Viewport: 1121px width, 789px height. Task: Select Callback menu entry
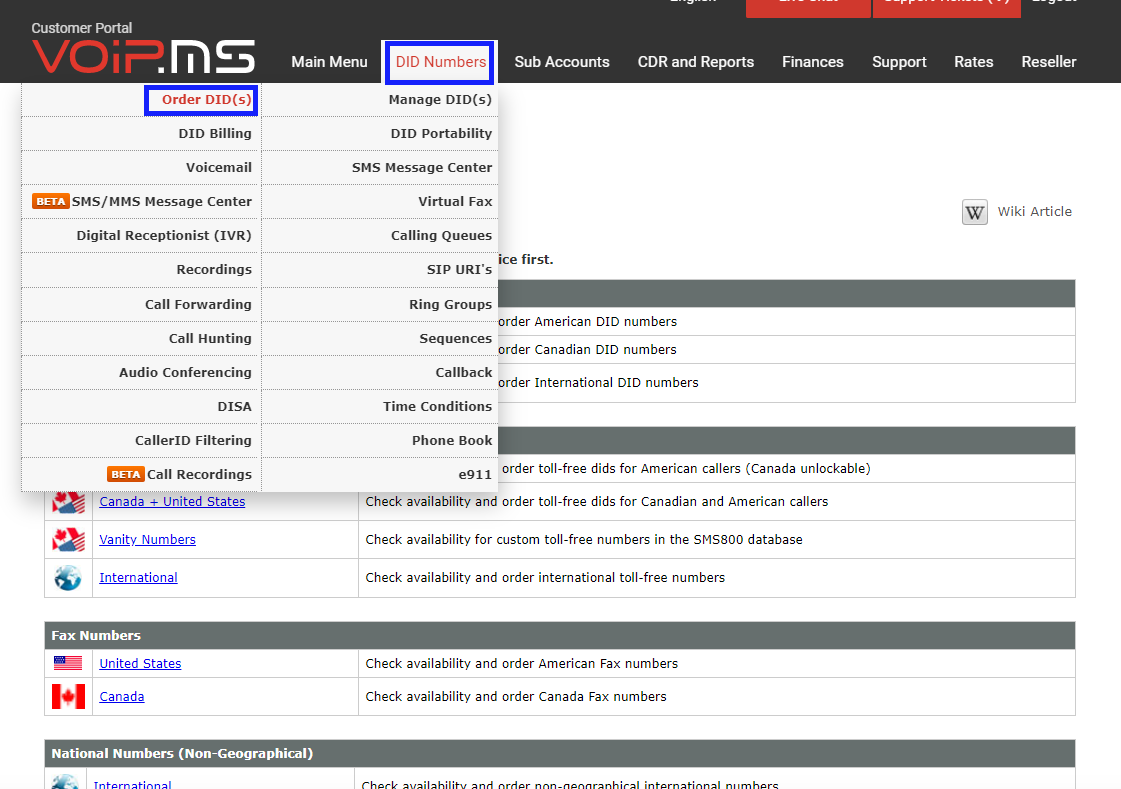pos(463,372)
